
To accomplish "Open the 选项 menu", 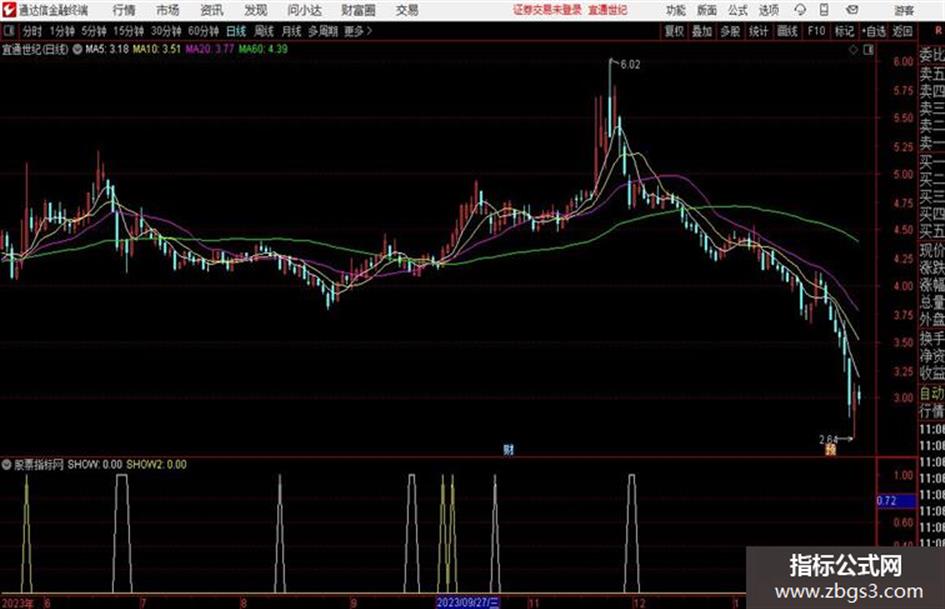I will (768, 10).
